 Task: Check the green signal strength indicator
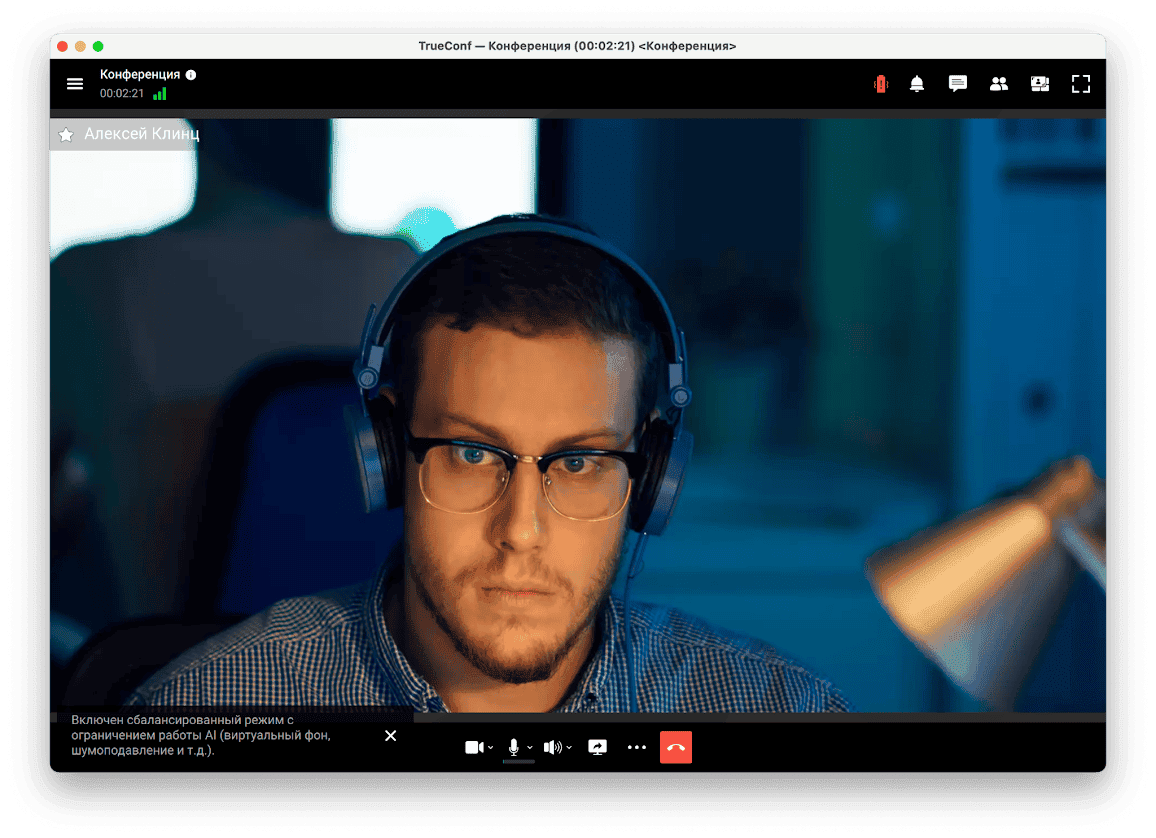[x=160, y=94]
